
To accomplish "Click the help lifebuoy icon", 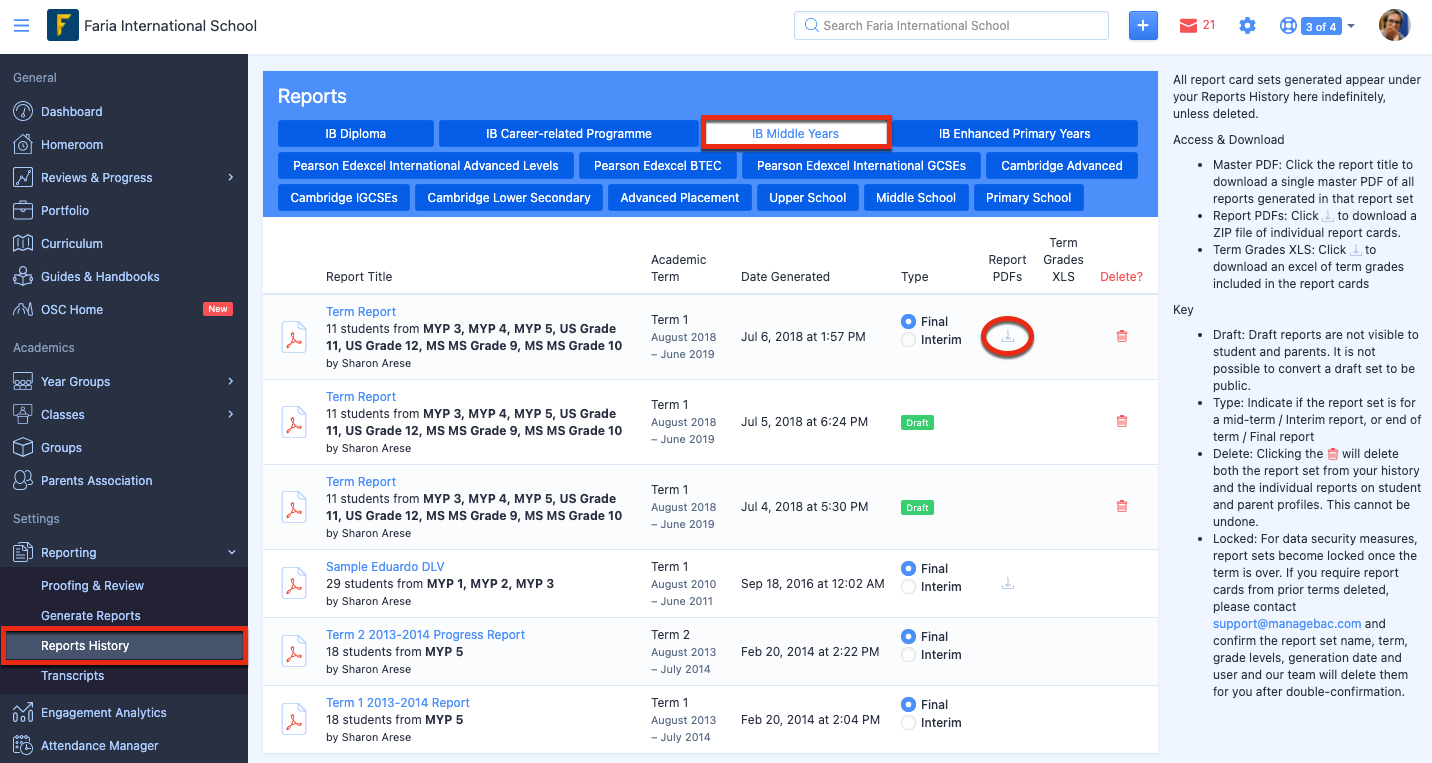I will tap(1288, 26).
